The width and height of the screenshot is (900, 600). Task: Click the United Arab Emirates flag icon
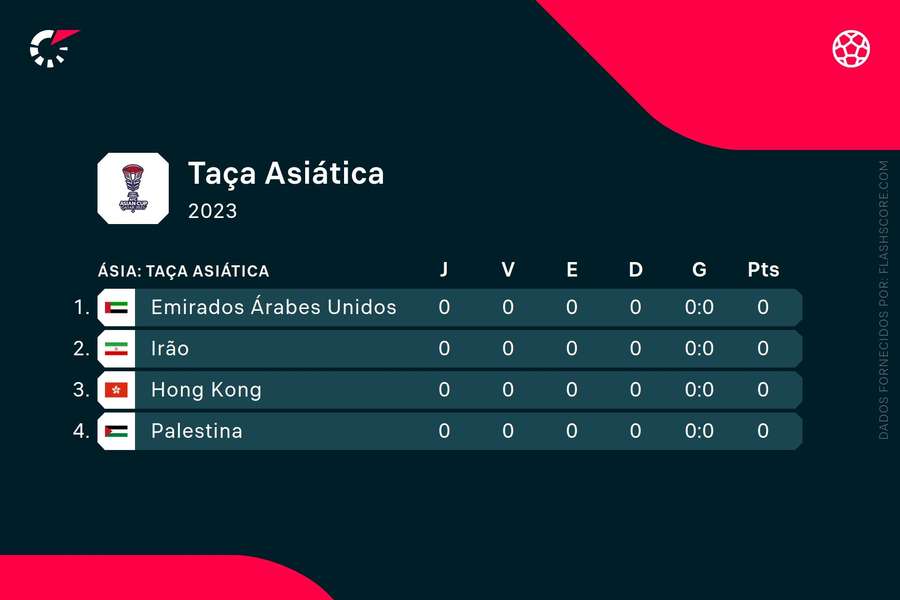coord(117,308)
